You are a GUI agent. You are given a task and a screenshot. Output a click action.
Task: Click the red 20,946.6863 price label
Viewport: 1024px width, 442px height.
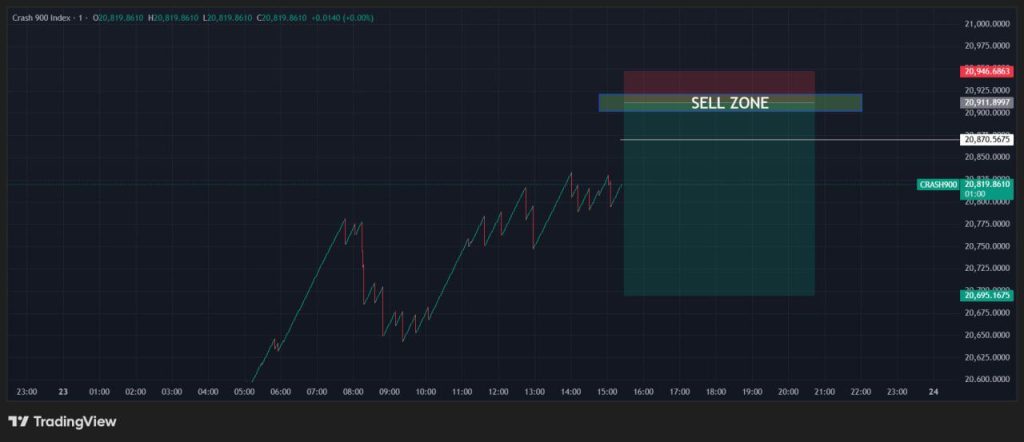coord(986,72)
